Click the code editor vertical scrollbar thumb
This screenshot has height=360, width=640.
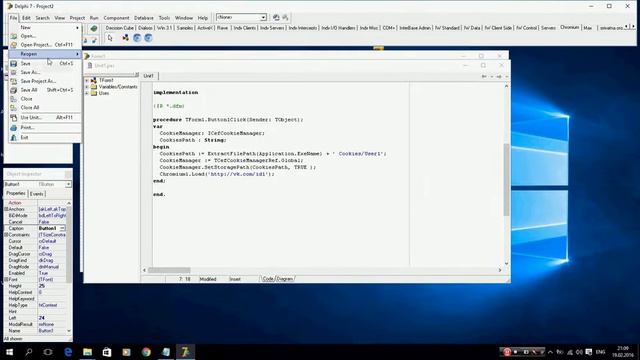point(506,180)
